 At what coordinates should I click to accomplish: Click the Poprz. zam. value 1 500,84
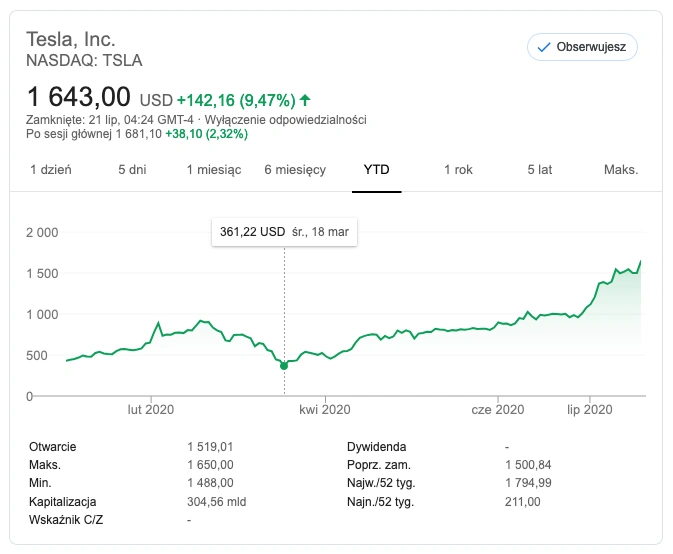coord(528,465)
